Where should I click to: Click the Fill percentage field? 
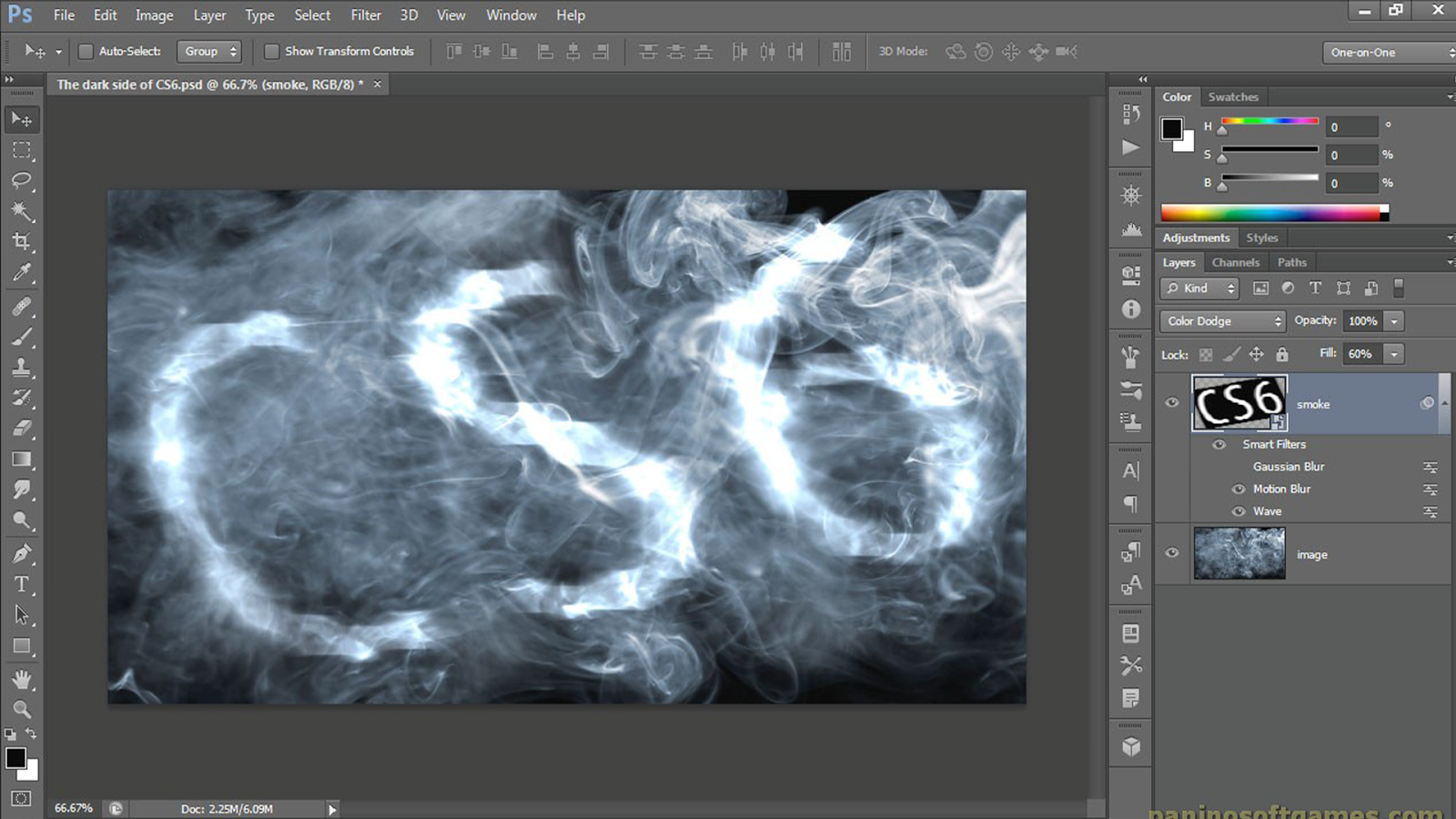(x=1363, y=354)
